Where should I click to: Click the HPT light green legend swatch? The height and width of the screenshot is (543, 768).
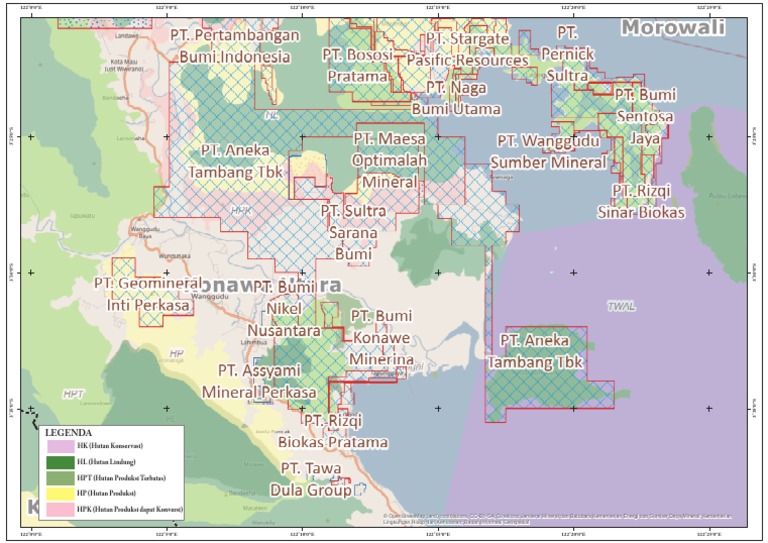point(61,478)
